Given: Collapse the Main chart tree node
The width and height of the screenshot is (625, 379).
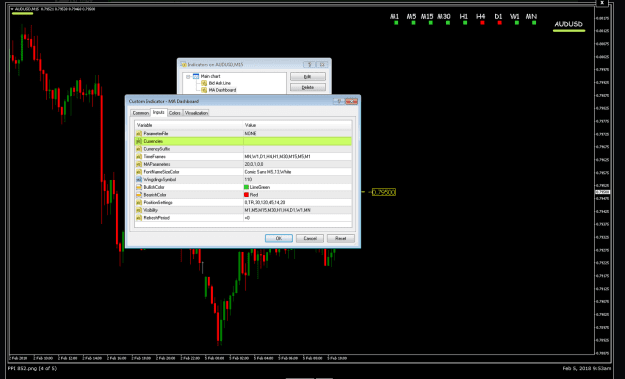Looking at the screenshot, I should (x=188, y=77).
